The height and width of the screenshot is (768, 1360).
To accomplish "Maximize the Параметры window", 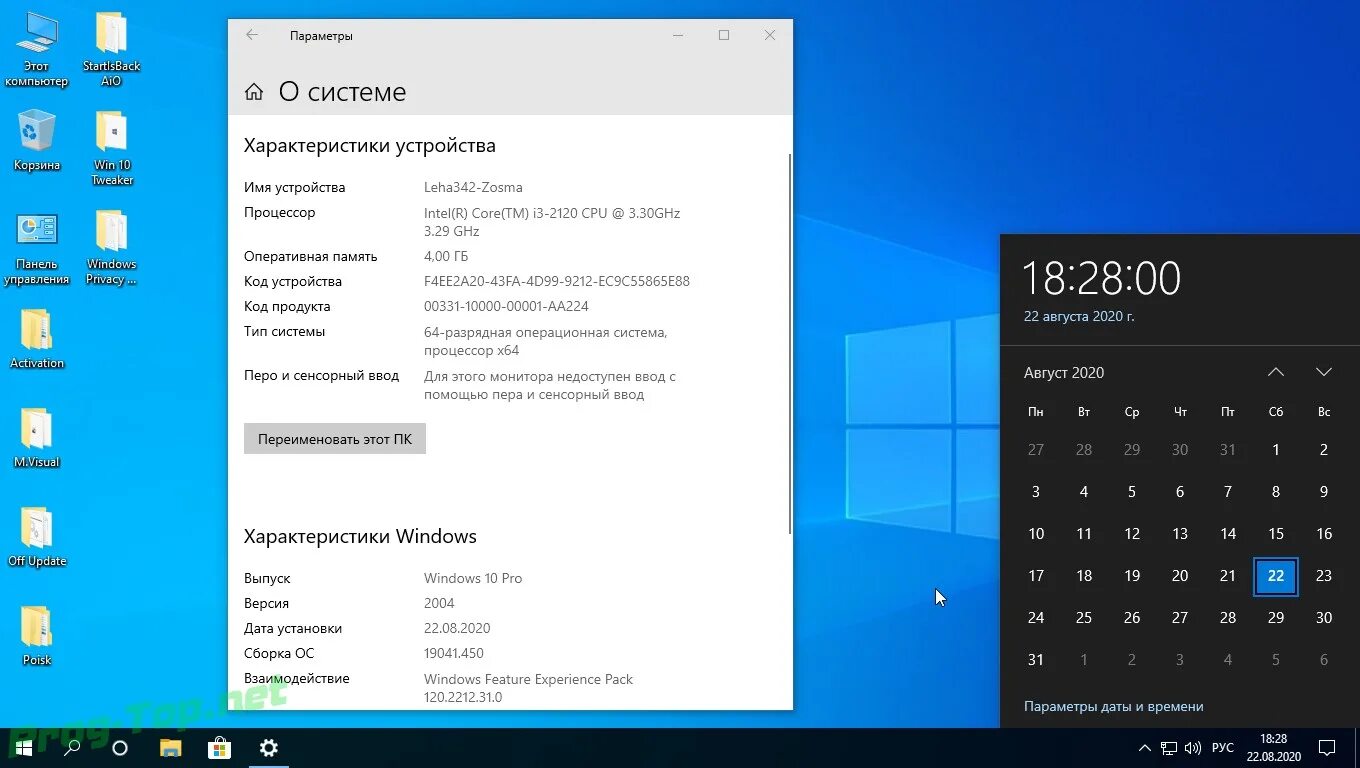I will [724, 35].
